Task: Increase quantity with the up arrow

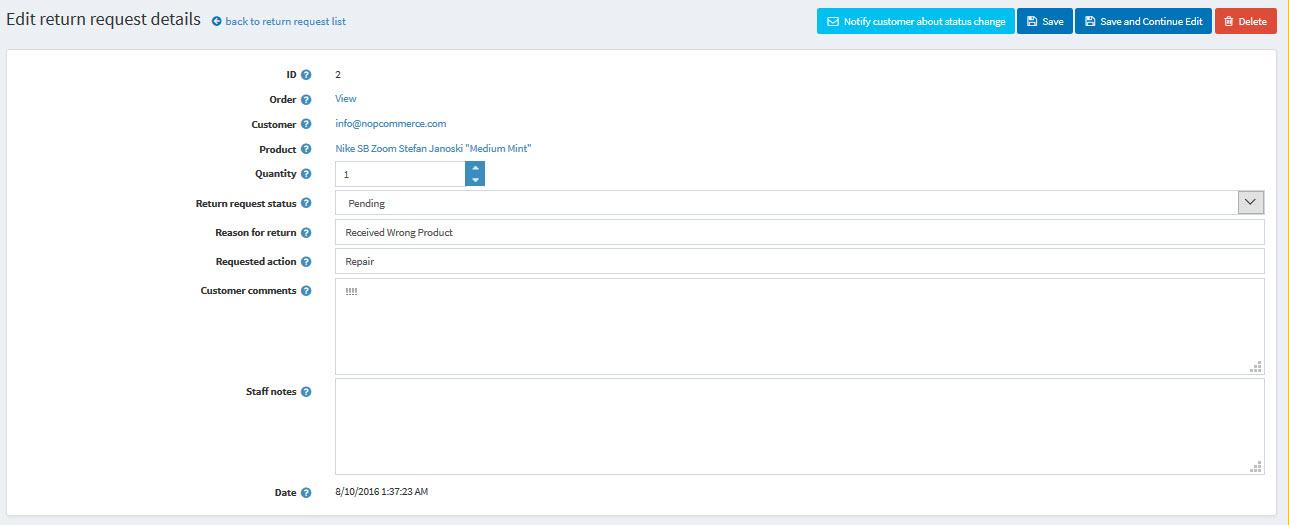Action: [x=475, y=168]
